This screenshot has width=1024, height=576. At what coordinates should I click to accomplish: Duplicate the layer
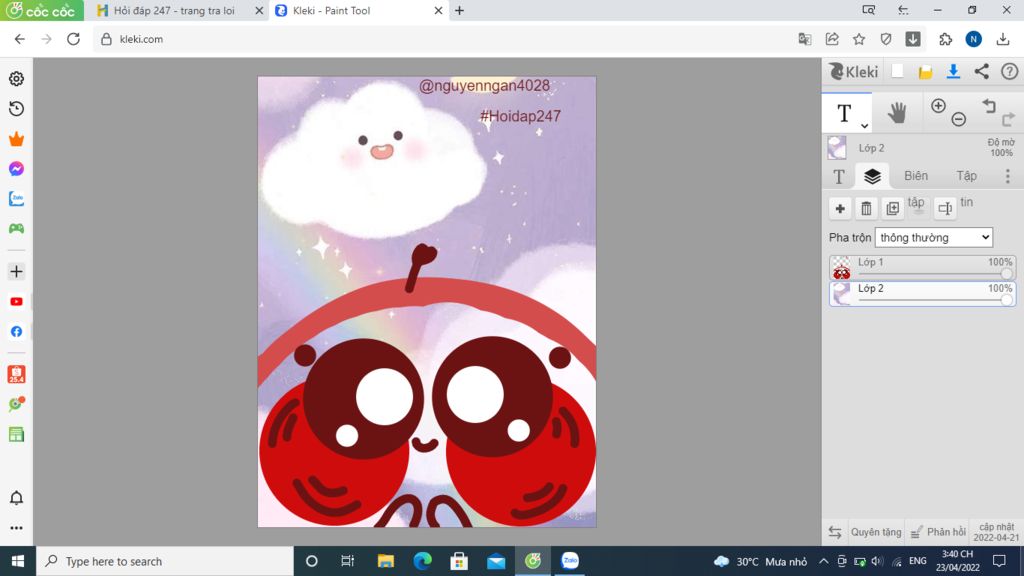[892, 208]
